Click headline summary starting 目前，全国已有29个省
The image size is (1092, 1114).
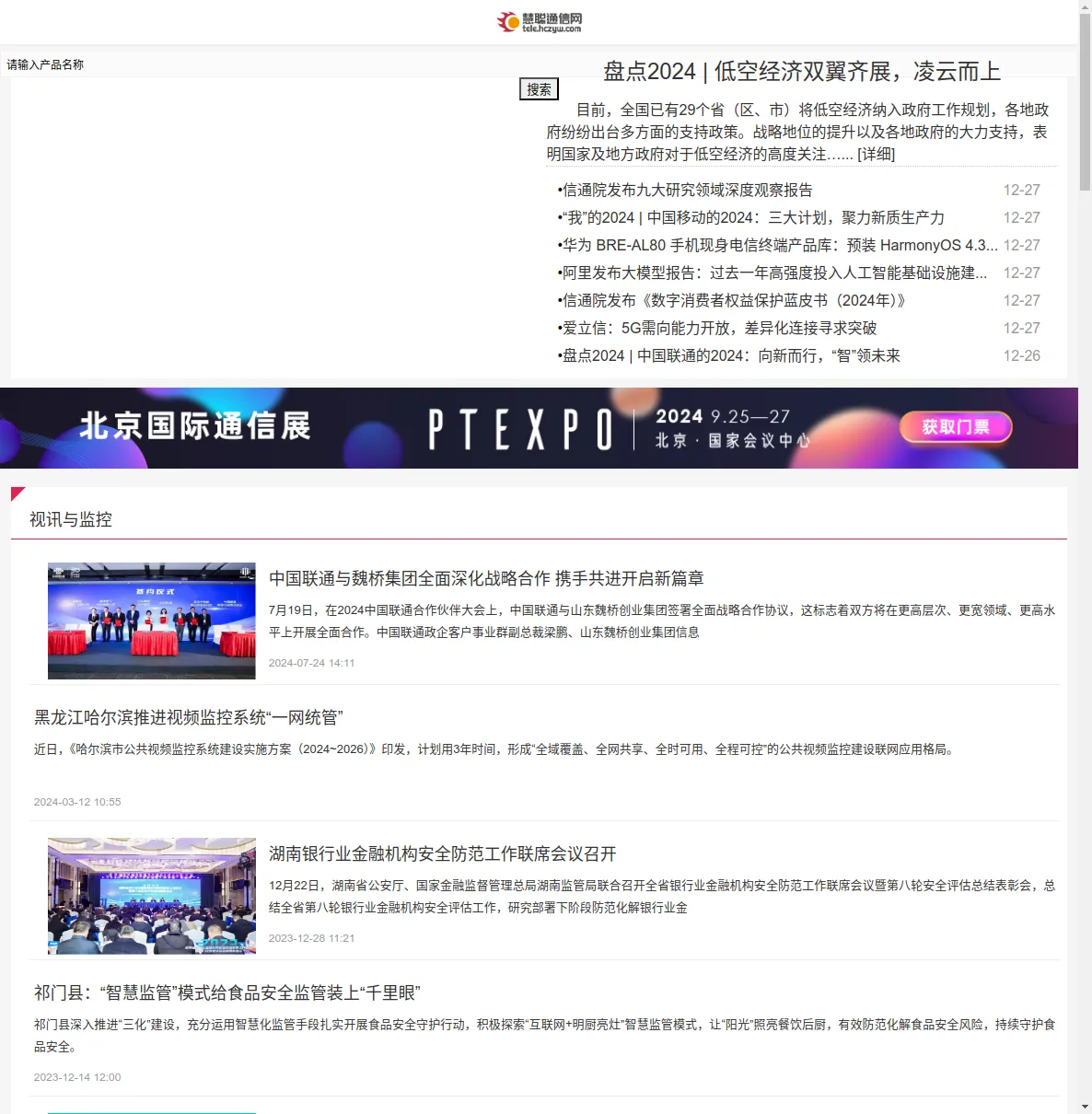pyautogui.click(x=798, y=132)
